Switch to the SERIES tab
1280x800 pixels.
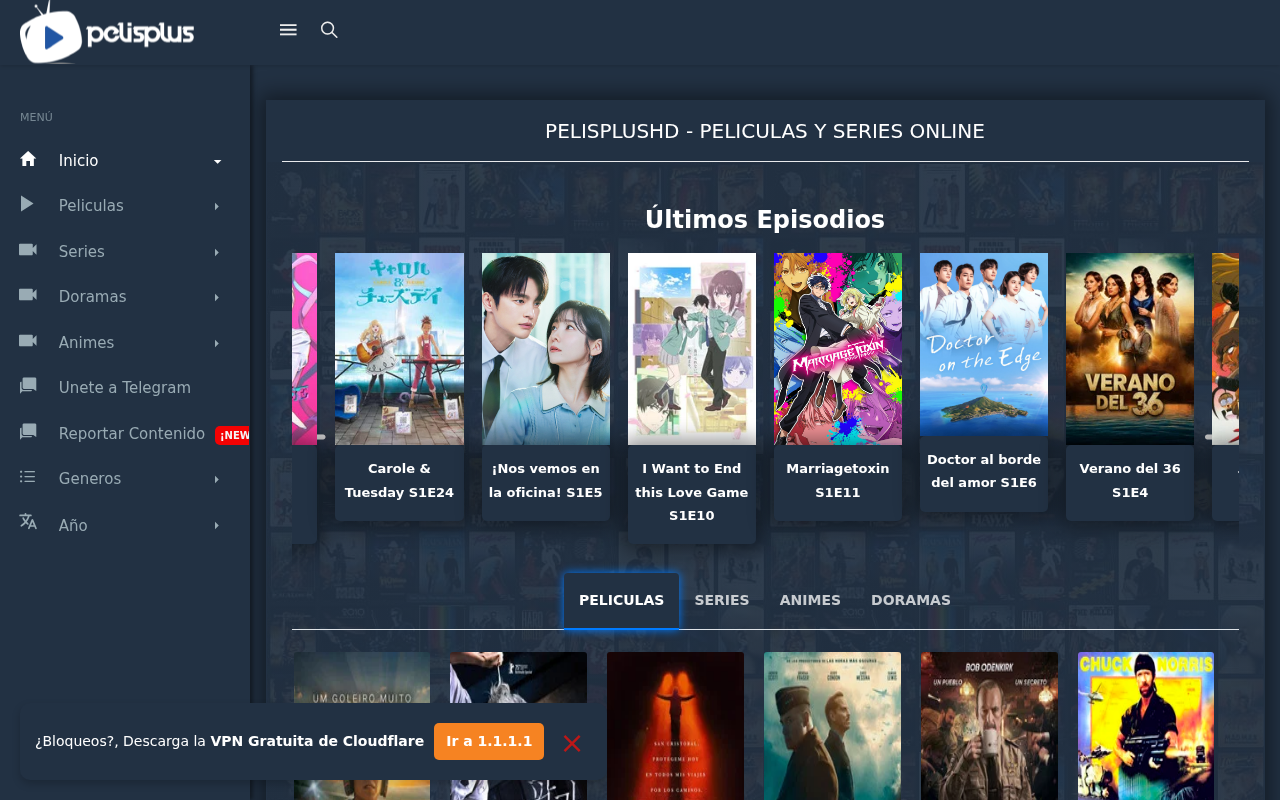722,600
